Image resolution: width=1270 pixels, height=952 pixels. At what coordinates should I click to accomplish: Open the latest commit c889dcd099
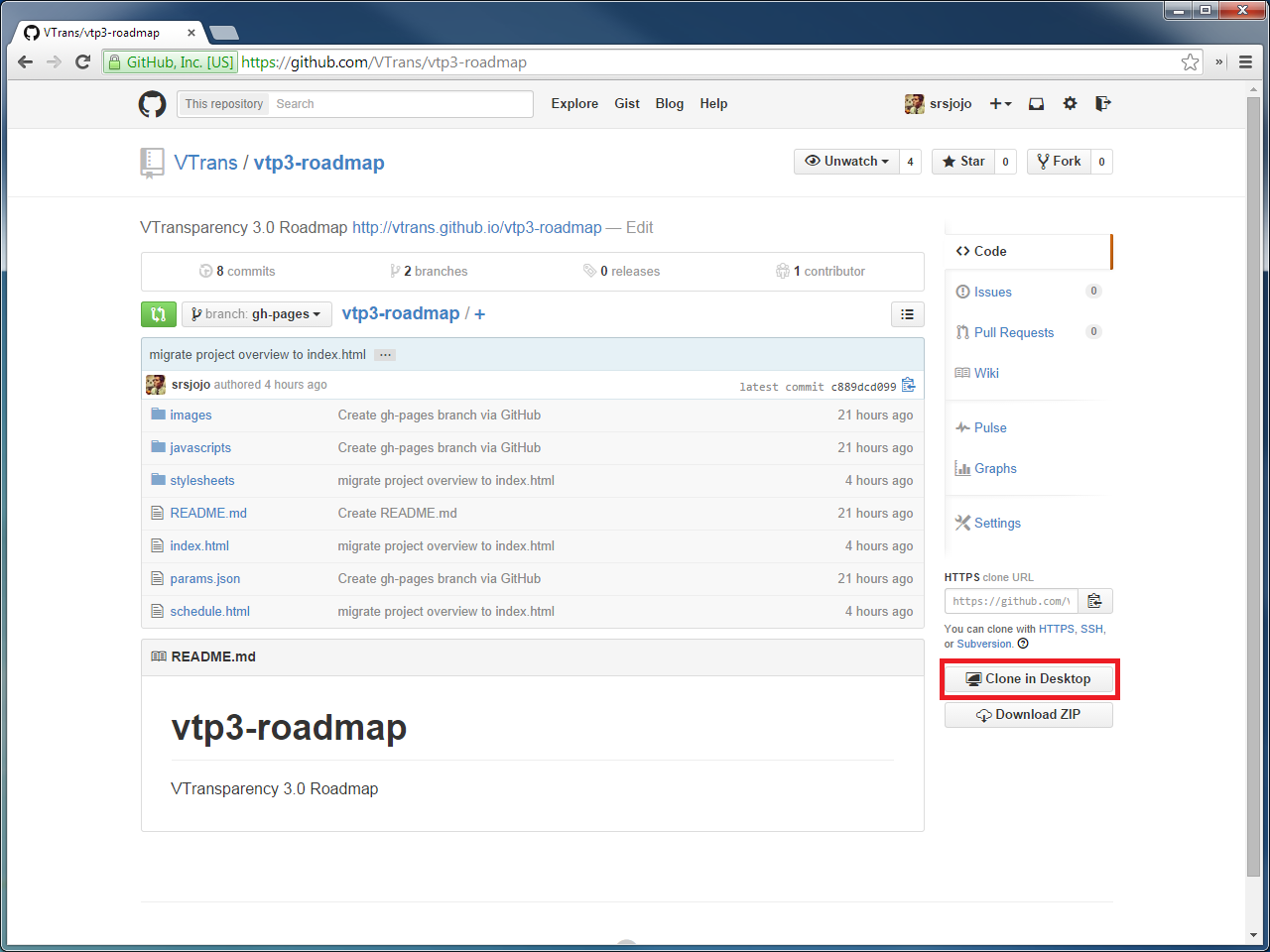click(863, 387)
